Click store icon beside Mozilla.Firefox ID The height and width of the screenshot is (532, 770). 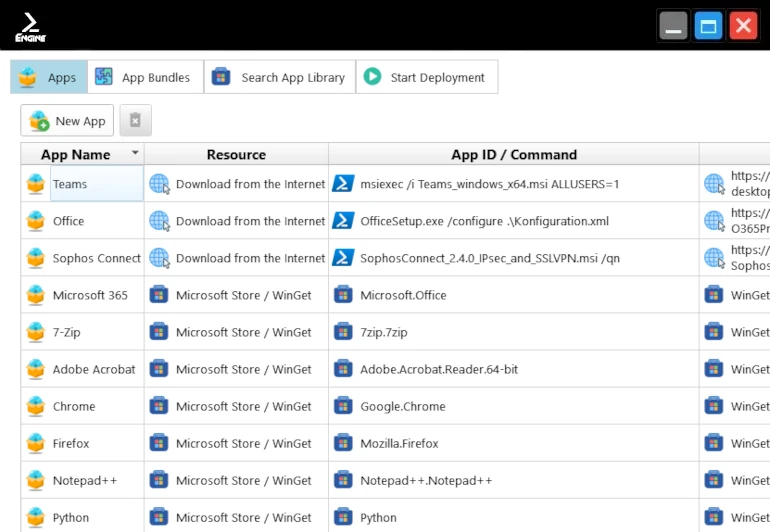[343, 444]
